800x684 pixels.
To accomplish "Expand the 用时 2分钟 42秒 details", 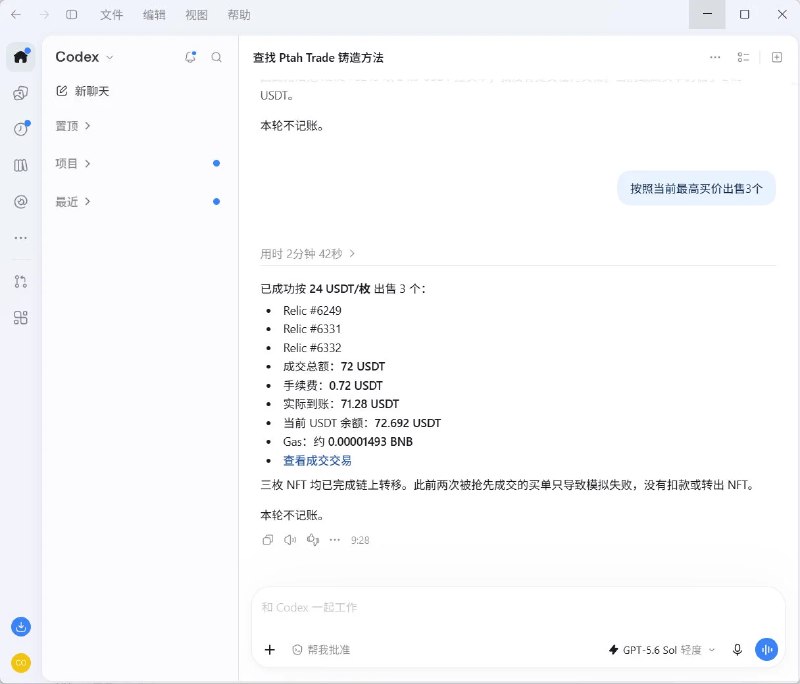I will click(x=307, y=254).
